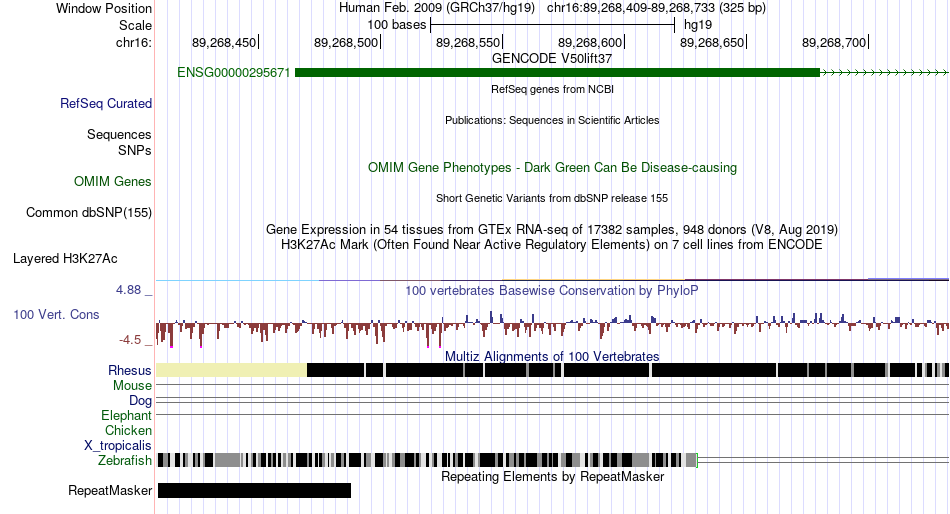The image size is (950, 514).
Task: Click the Sequences track label
Action: tap(119, 135)
